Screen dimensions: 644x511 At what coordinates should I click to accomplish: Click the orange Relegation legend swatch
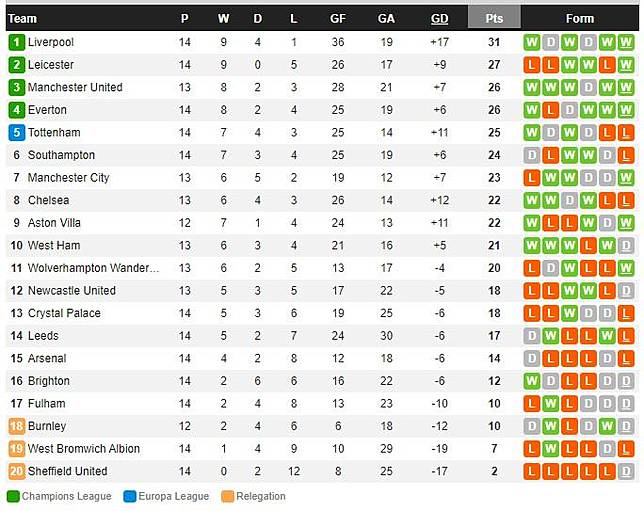[226, 497]
